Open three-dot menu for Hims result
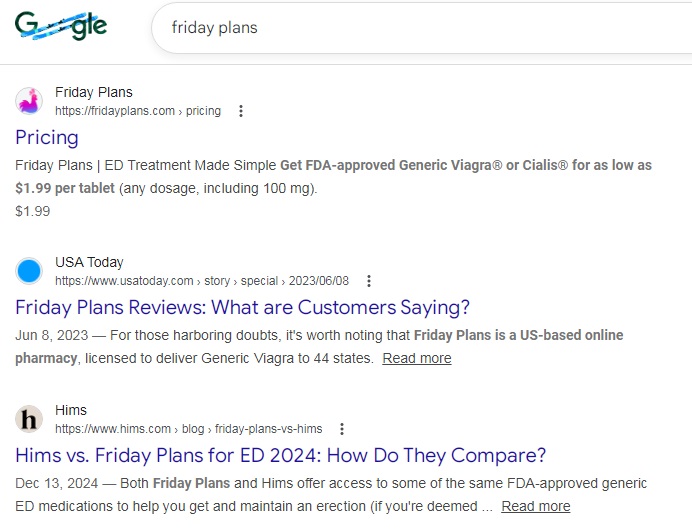 tap(342, 429)
